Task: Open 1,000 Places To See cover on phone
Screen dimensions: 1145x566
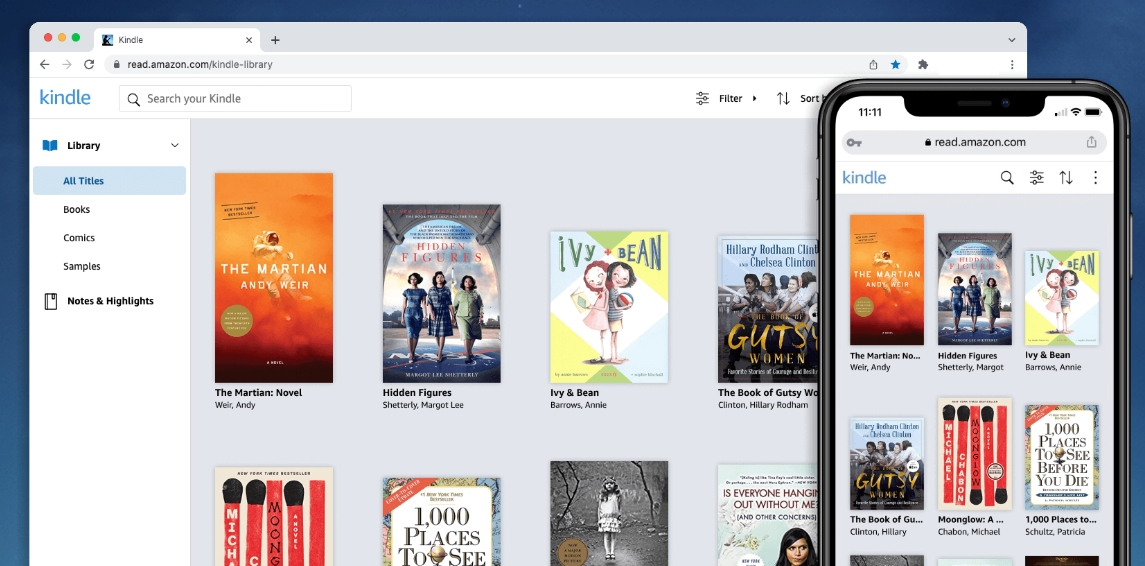Action: (x=1062, y=457)
